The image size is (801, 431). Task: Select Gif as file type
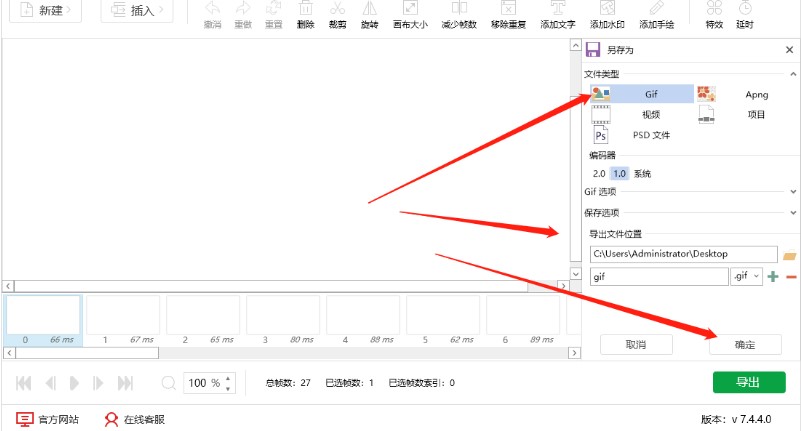pyautogui.click(x=642, y=94)
